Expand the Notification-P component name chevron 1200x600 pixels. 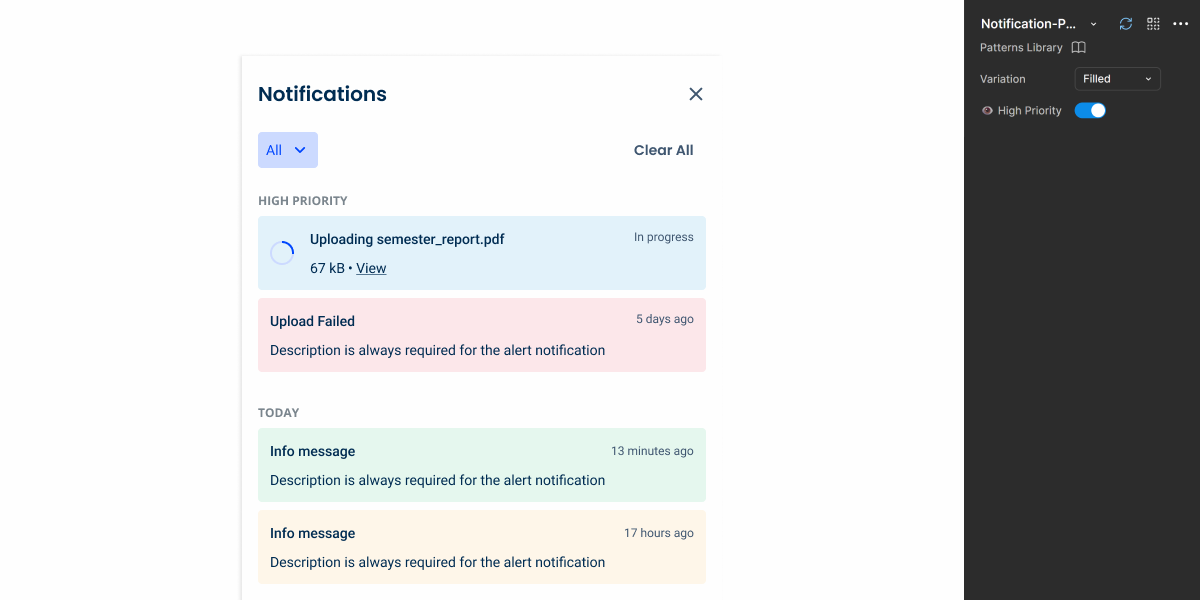coord(1093,24)
